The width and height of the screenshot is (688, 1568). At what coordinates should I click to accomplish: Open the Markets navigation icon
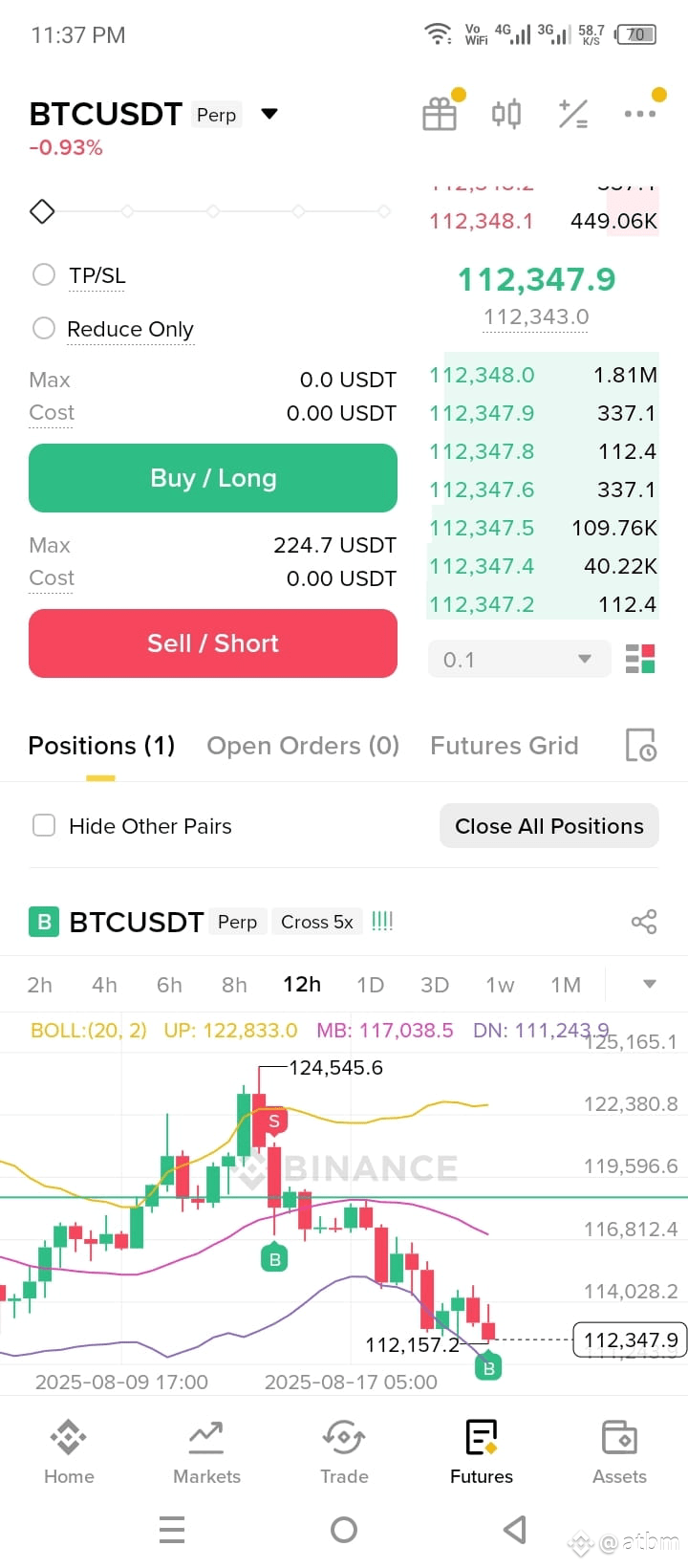206,1436
